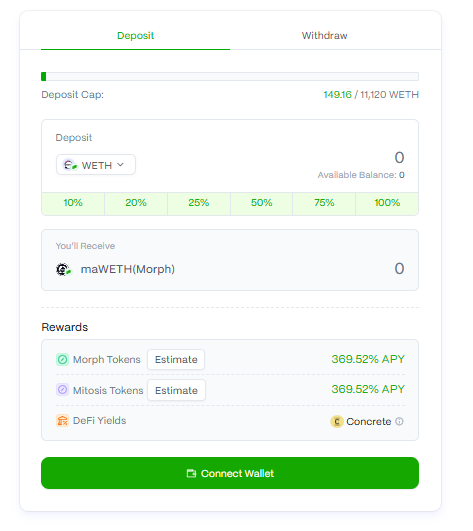
Task: Select the 10% amount option
Action: click(x=73, y=203)
